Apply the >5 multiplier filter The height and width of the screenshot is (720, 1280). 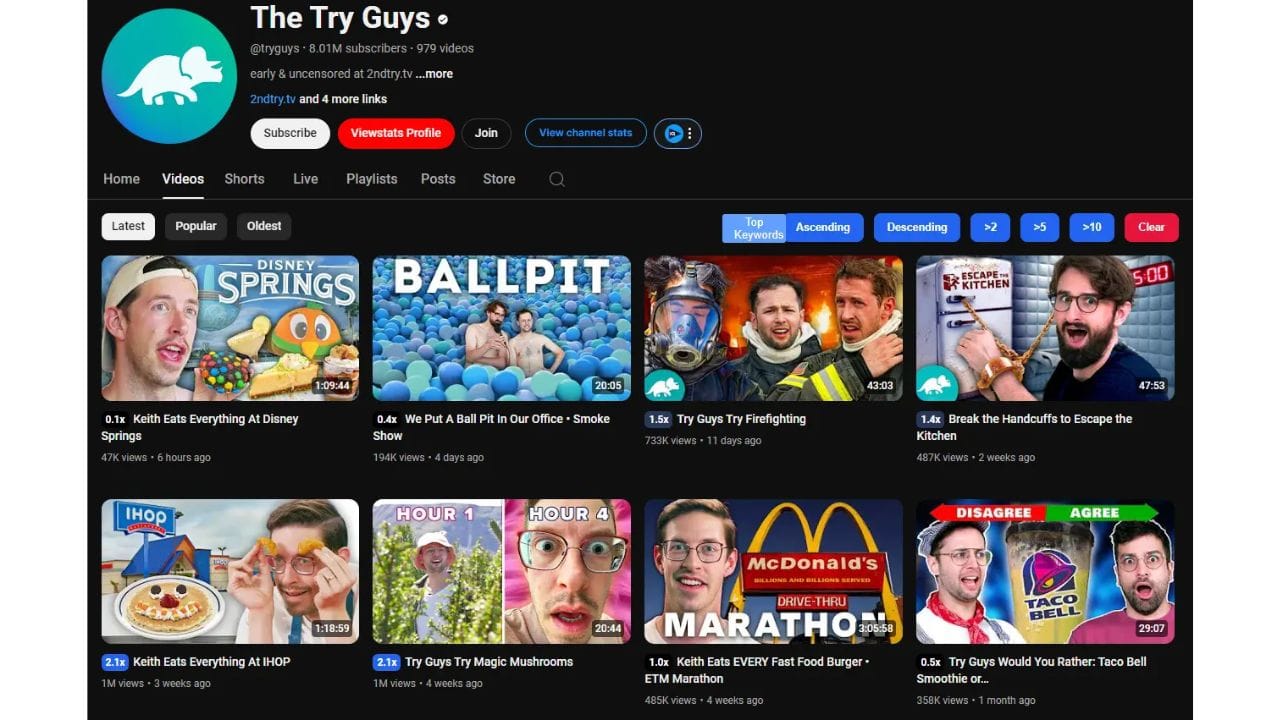(x=1040, y=227)
